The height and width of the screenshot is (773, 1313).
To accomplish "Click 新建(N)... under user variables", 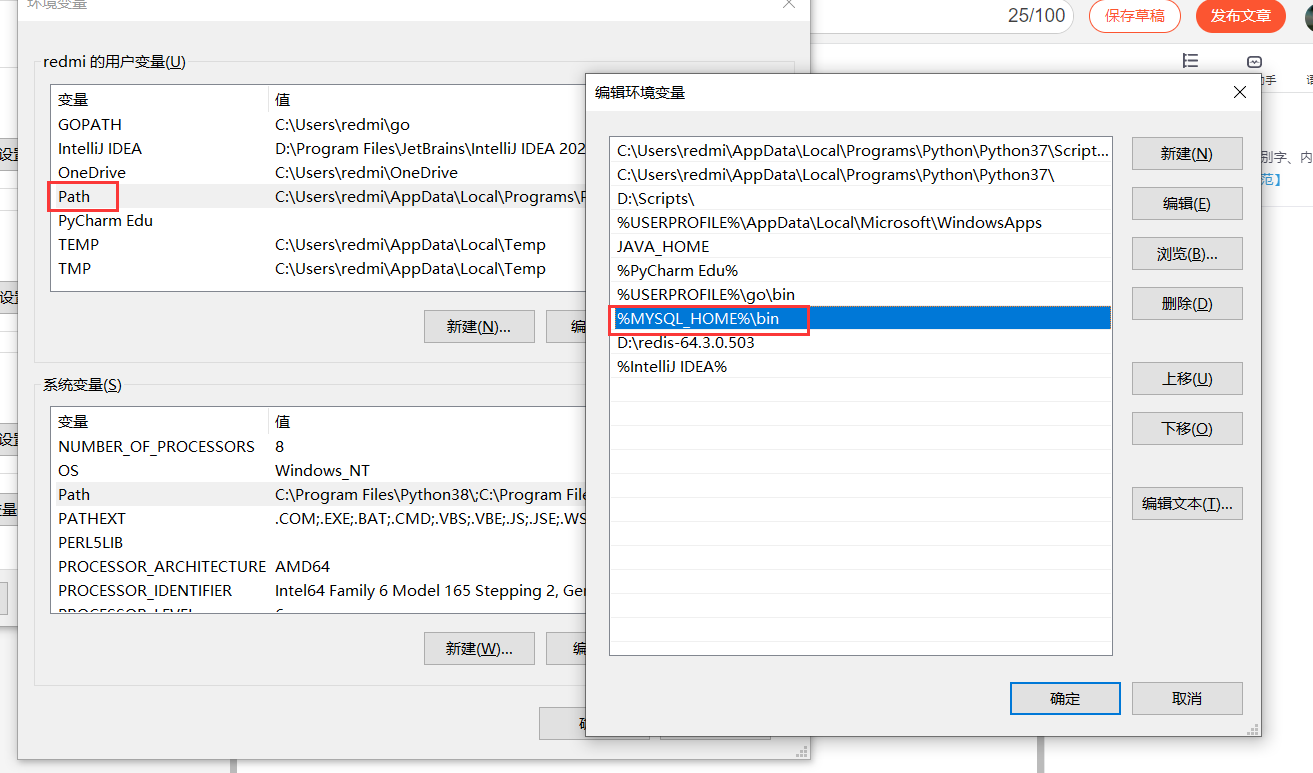I will [x=479, y=327].
